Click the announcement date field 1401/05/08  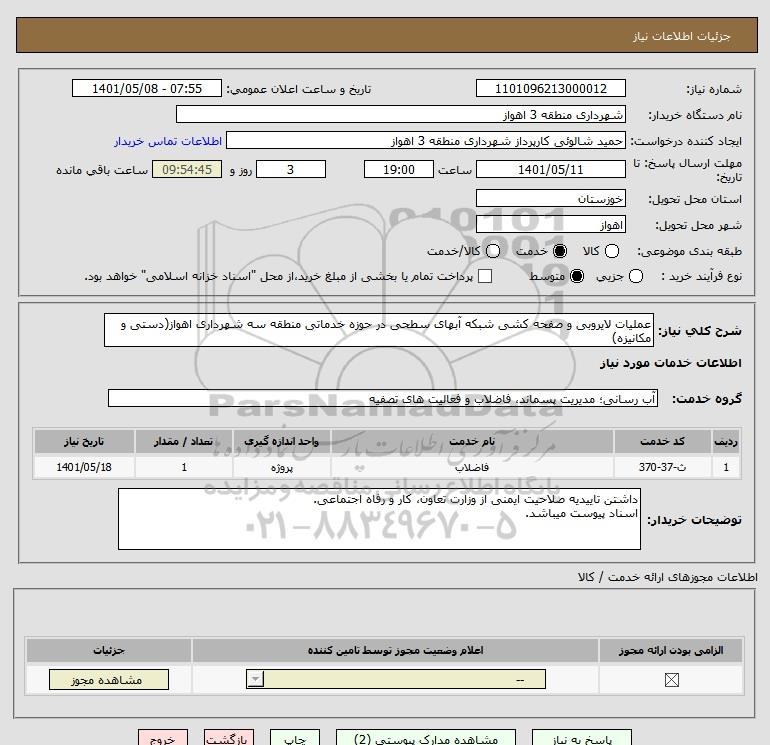[x=147, y=88]
